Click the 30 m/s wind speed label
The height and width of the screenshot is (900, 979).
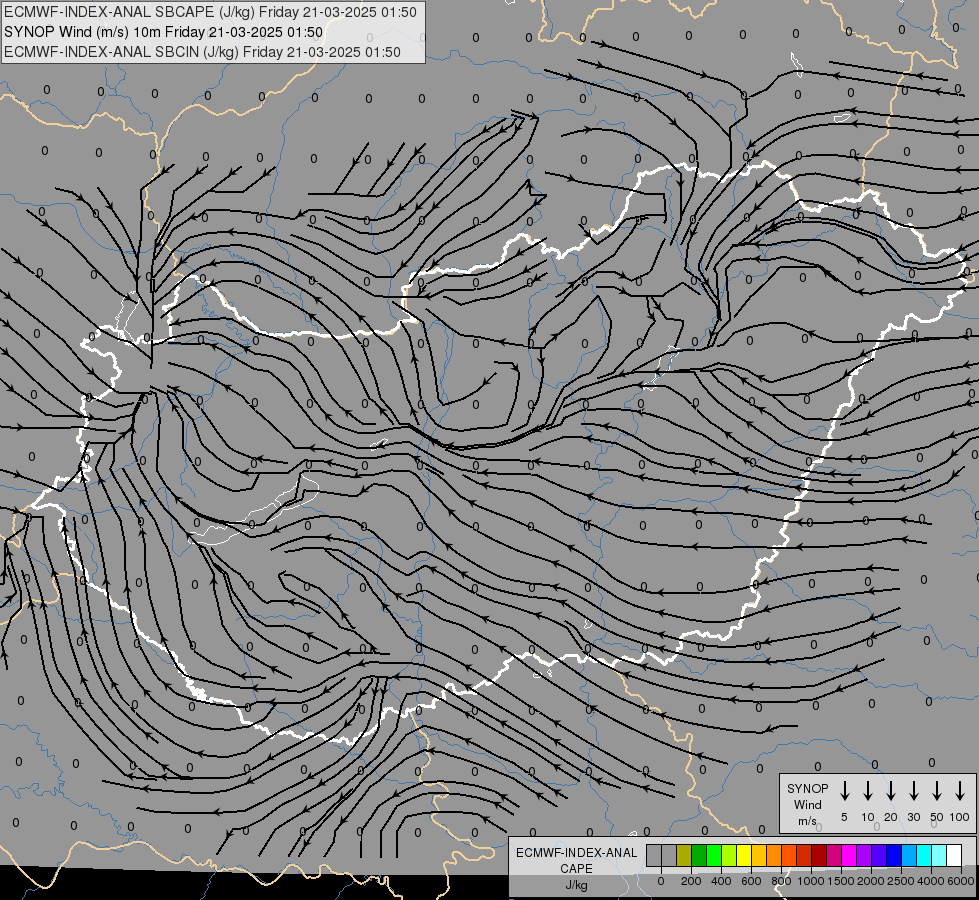tap(913, 817)
